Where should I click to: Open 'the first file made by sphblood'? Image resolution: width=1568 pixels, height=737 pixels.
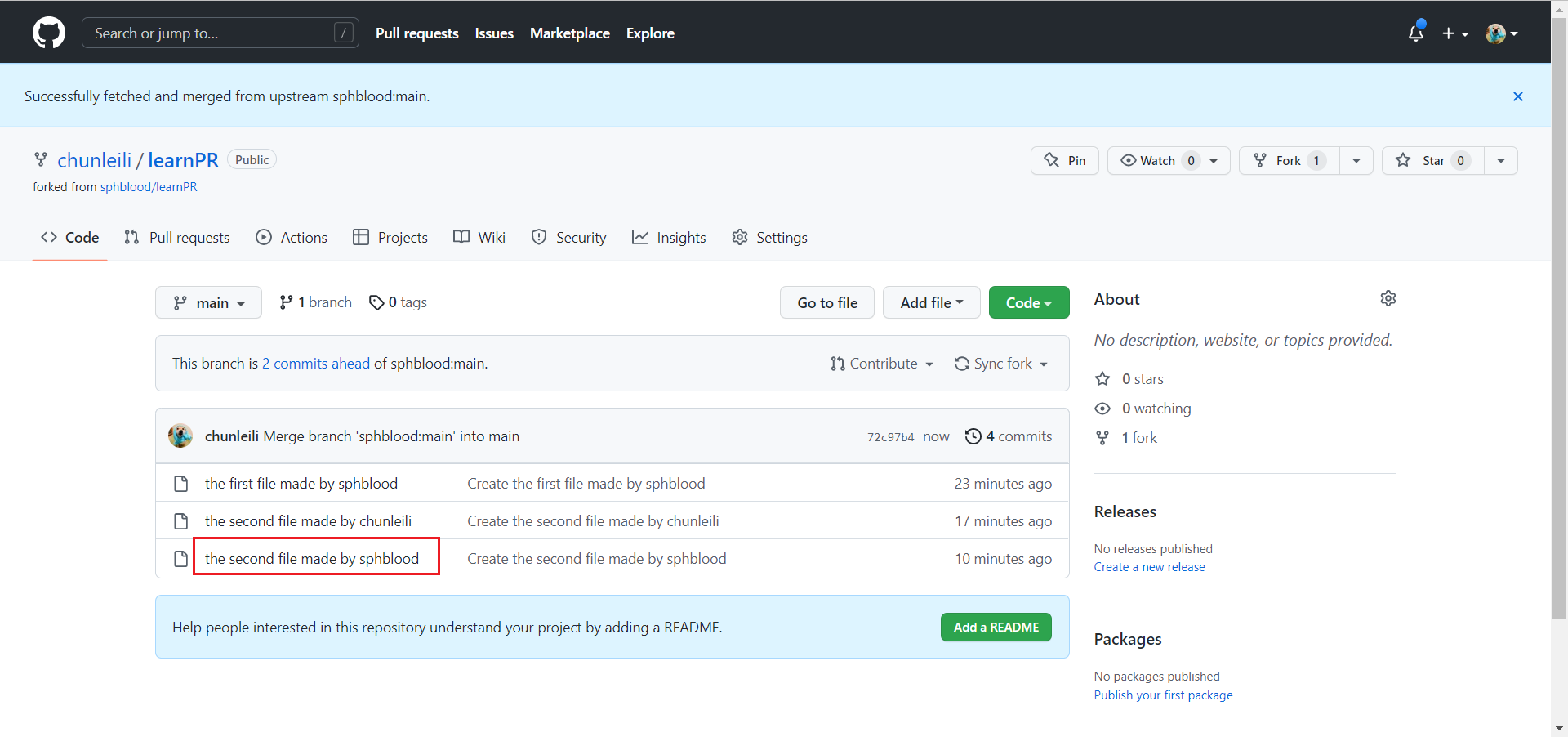[301, 484]
